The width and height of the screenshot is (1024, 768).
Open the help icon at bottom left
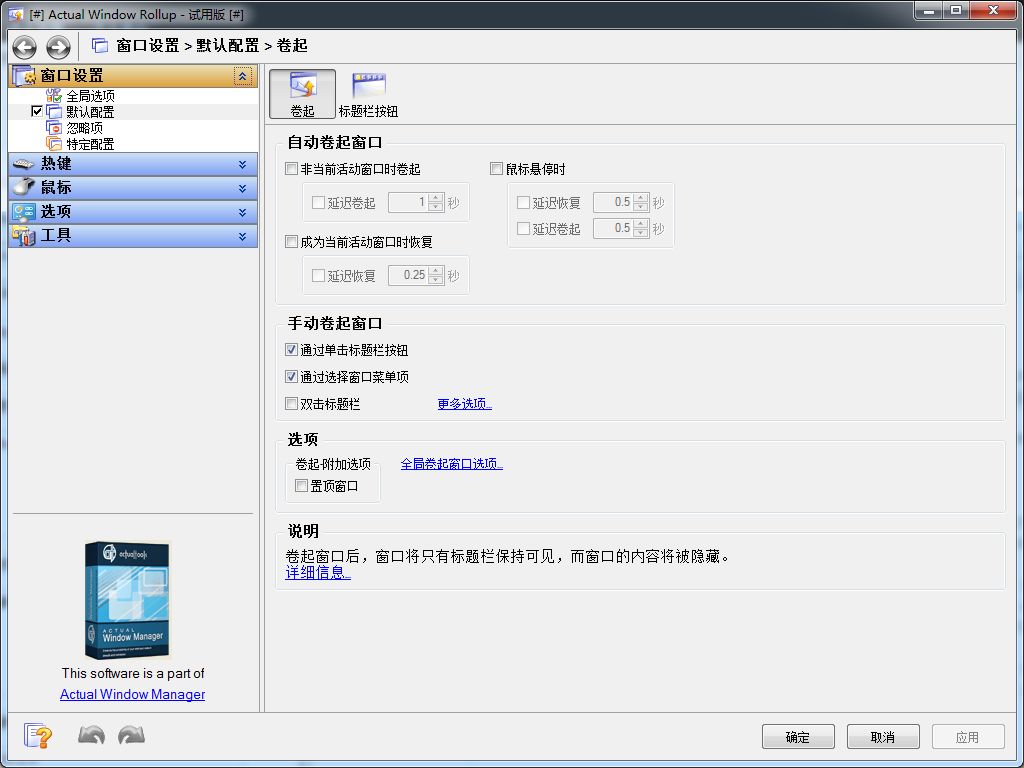[37, 735]
